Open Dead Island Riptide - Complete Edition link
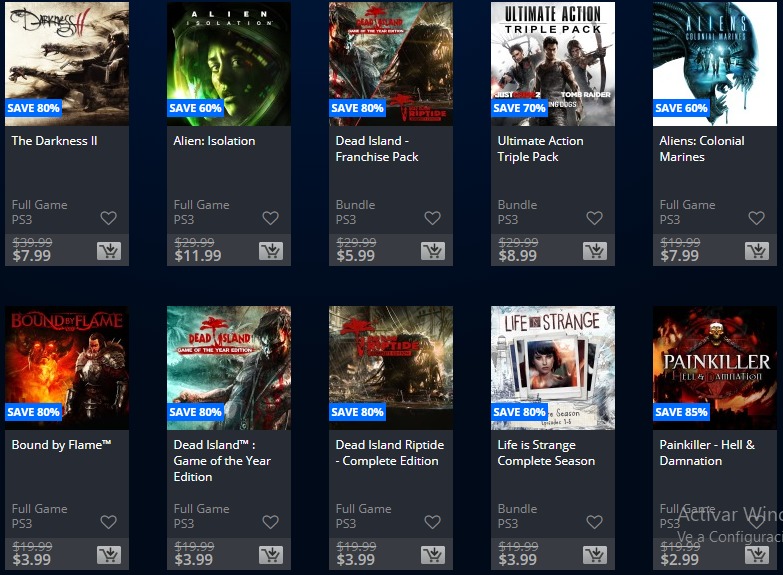Screen dimensions: 783x575 pos(390,453)
